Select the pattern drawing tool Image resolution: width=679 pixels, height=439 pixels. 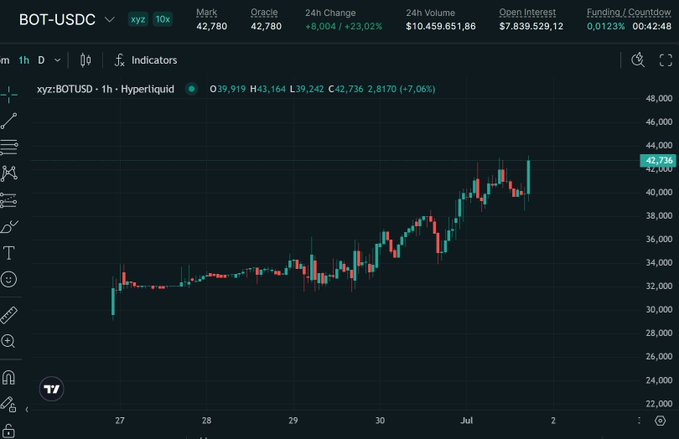(9, 174)
